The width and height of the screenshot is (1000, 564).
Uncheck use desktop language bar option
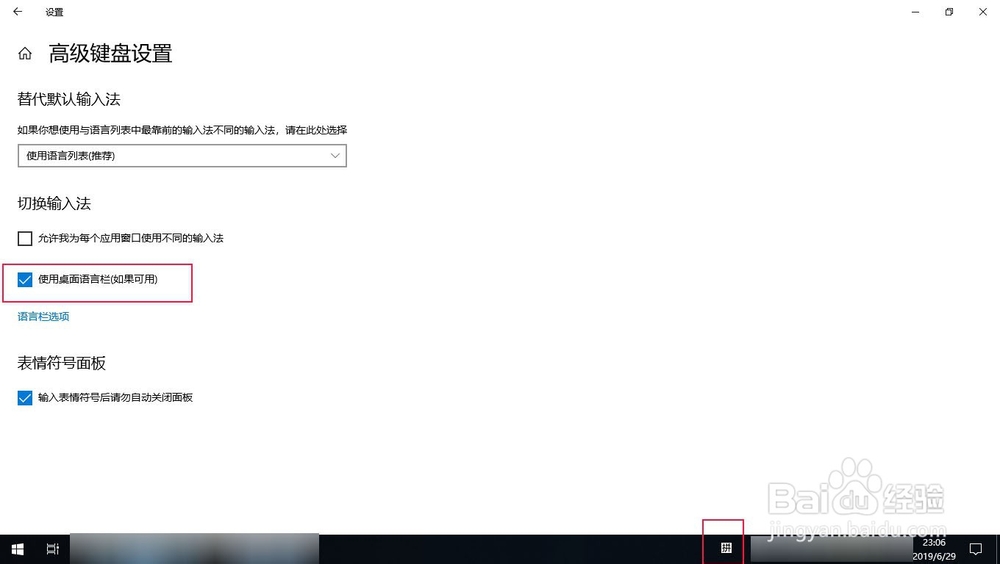tap(25, 279)
